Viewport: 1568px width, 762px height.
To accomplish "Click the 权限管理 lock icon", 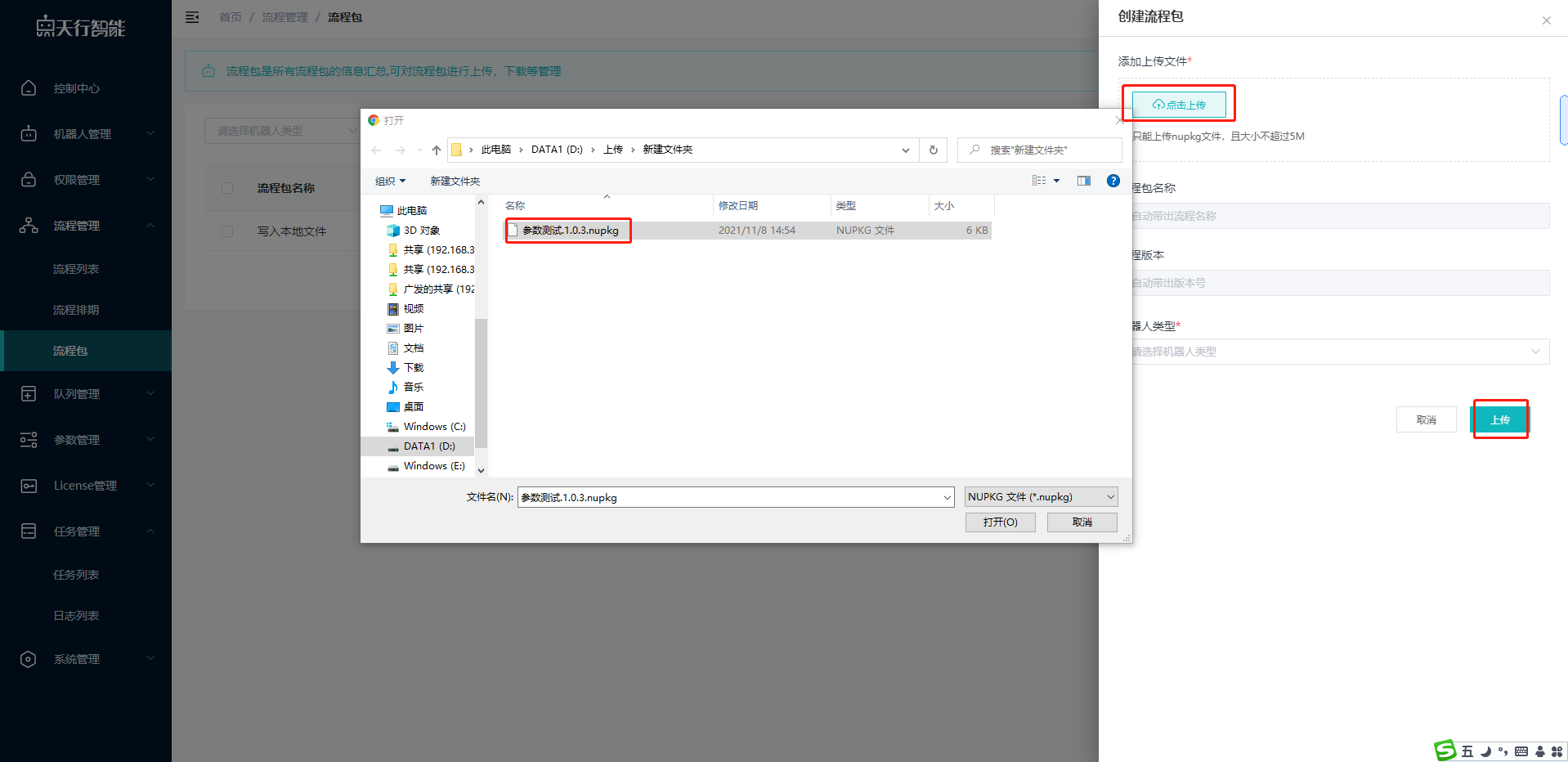I will 29,180.
